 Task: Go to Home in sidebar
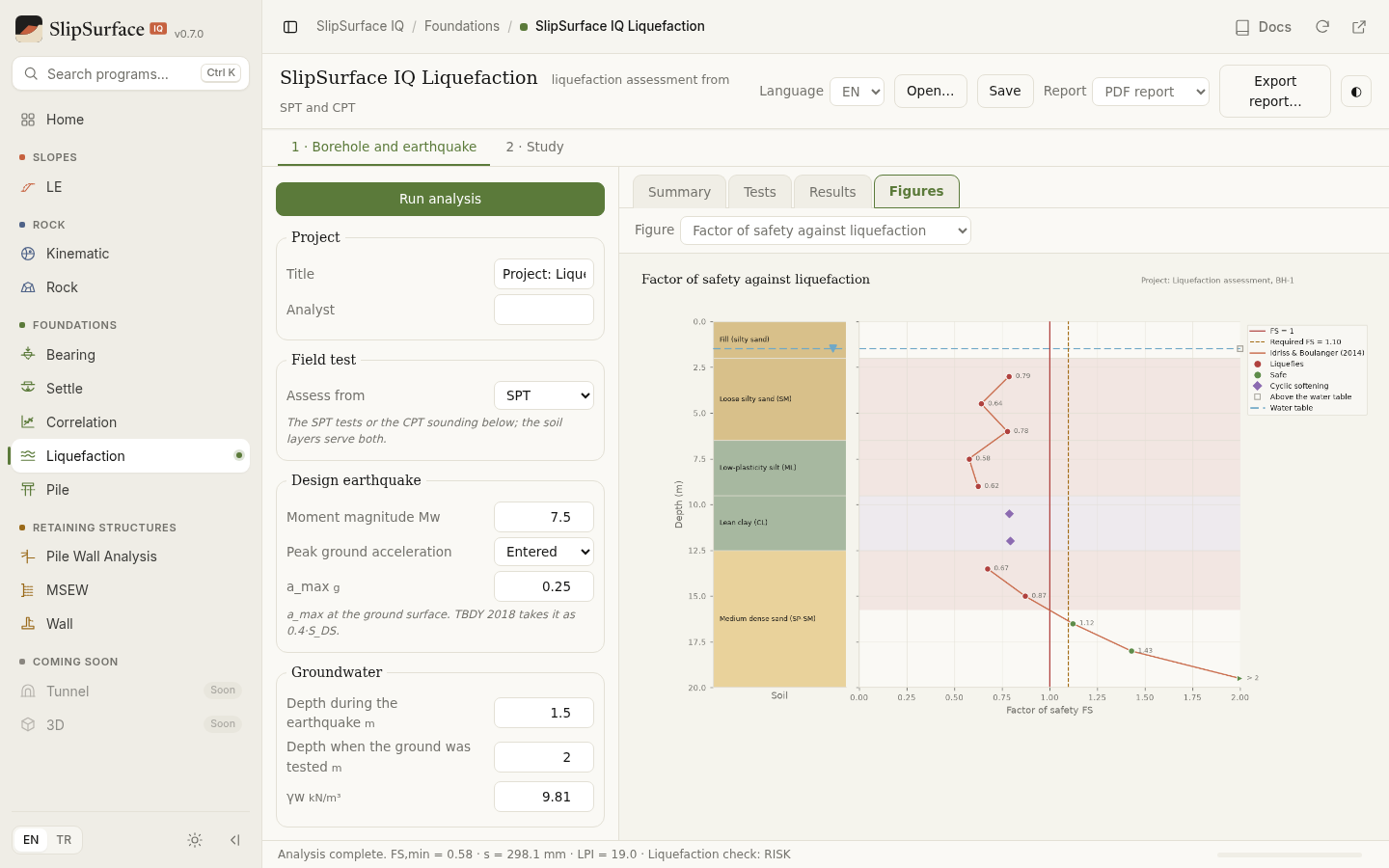(130, 120)
